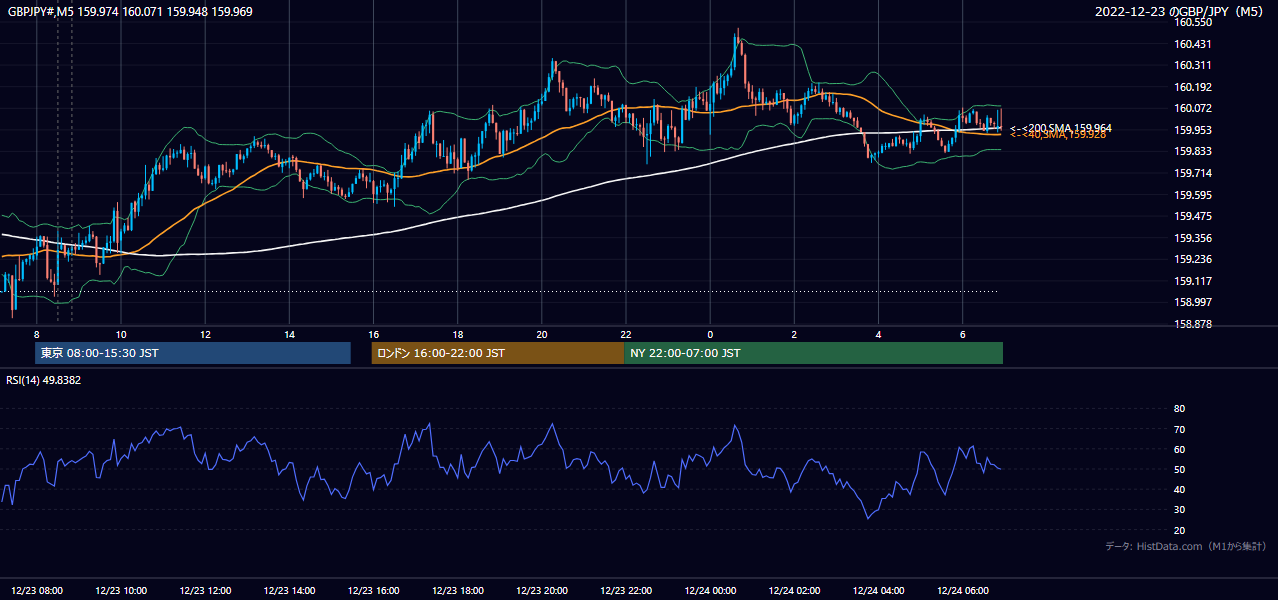
Task: Click the bottom date label 12/24 04:00
Action: point(878,590)
